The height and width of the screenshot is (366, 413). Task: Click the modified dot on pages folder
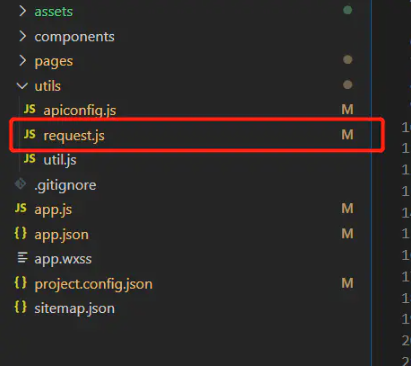348,60
